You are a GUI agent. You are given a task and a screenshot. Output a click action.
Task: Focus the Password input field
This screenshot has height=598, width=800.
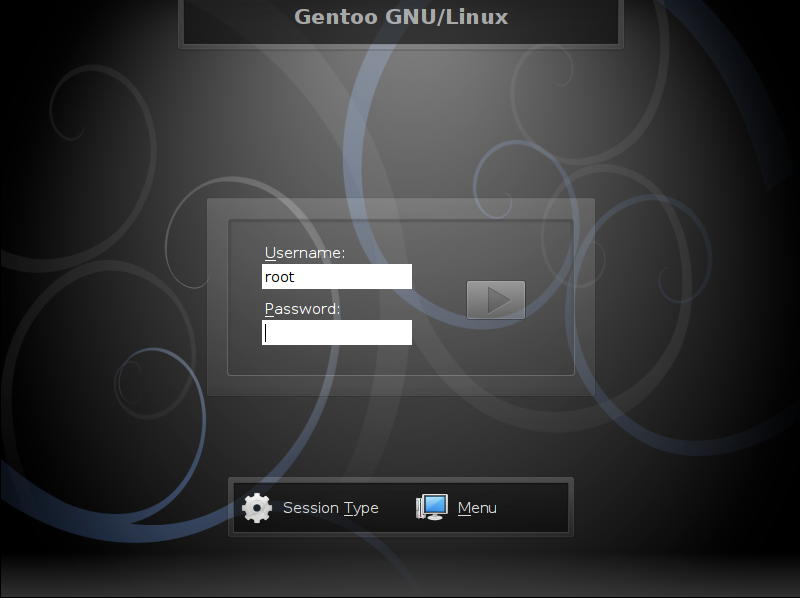pyautogui.click(x=337, y=333)
